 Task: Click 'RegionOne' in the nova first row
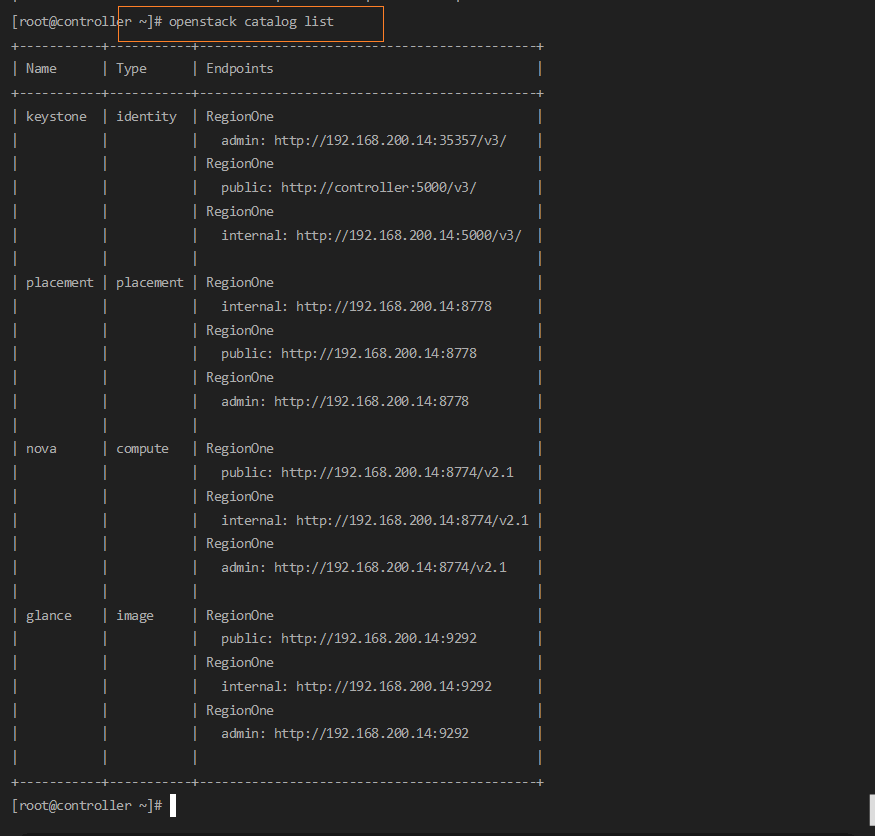pos(240,449)
